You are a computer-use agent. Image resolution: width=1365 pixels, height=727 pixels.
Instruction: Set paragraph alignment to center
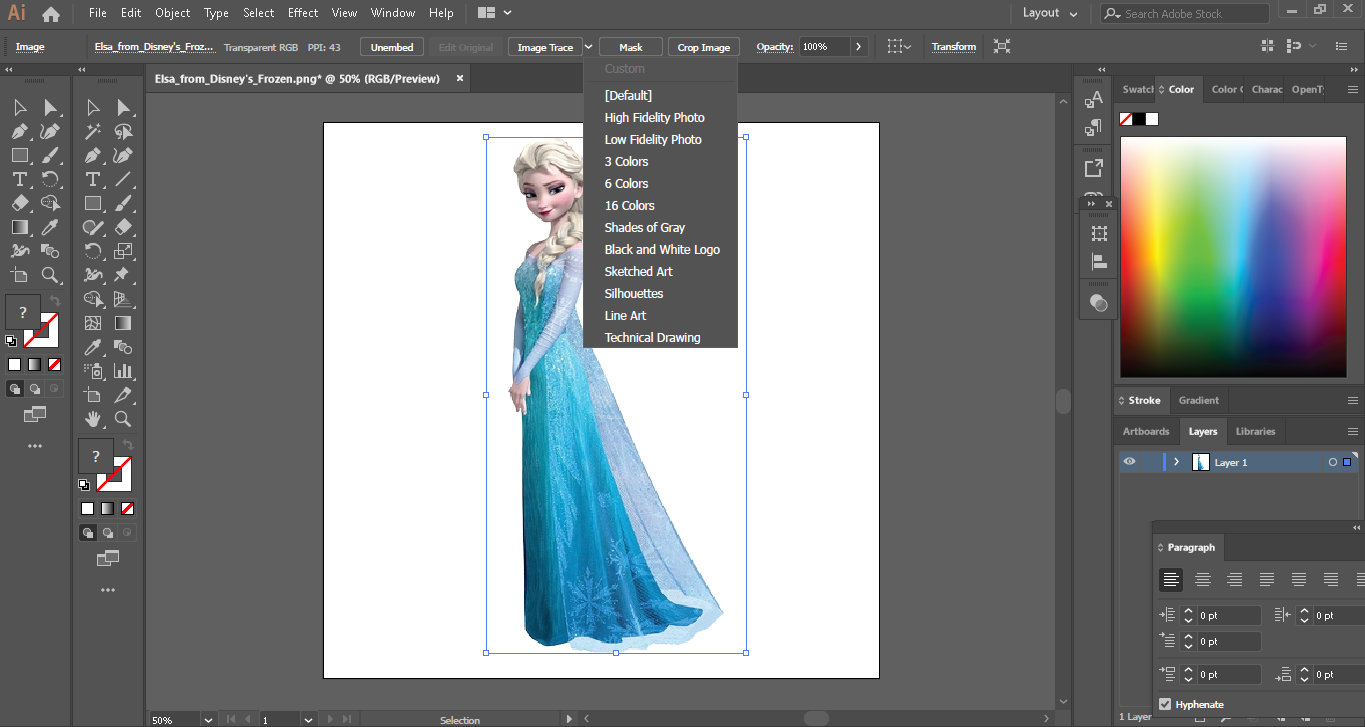coord(1203,579)
